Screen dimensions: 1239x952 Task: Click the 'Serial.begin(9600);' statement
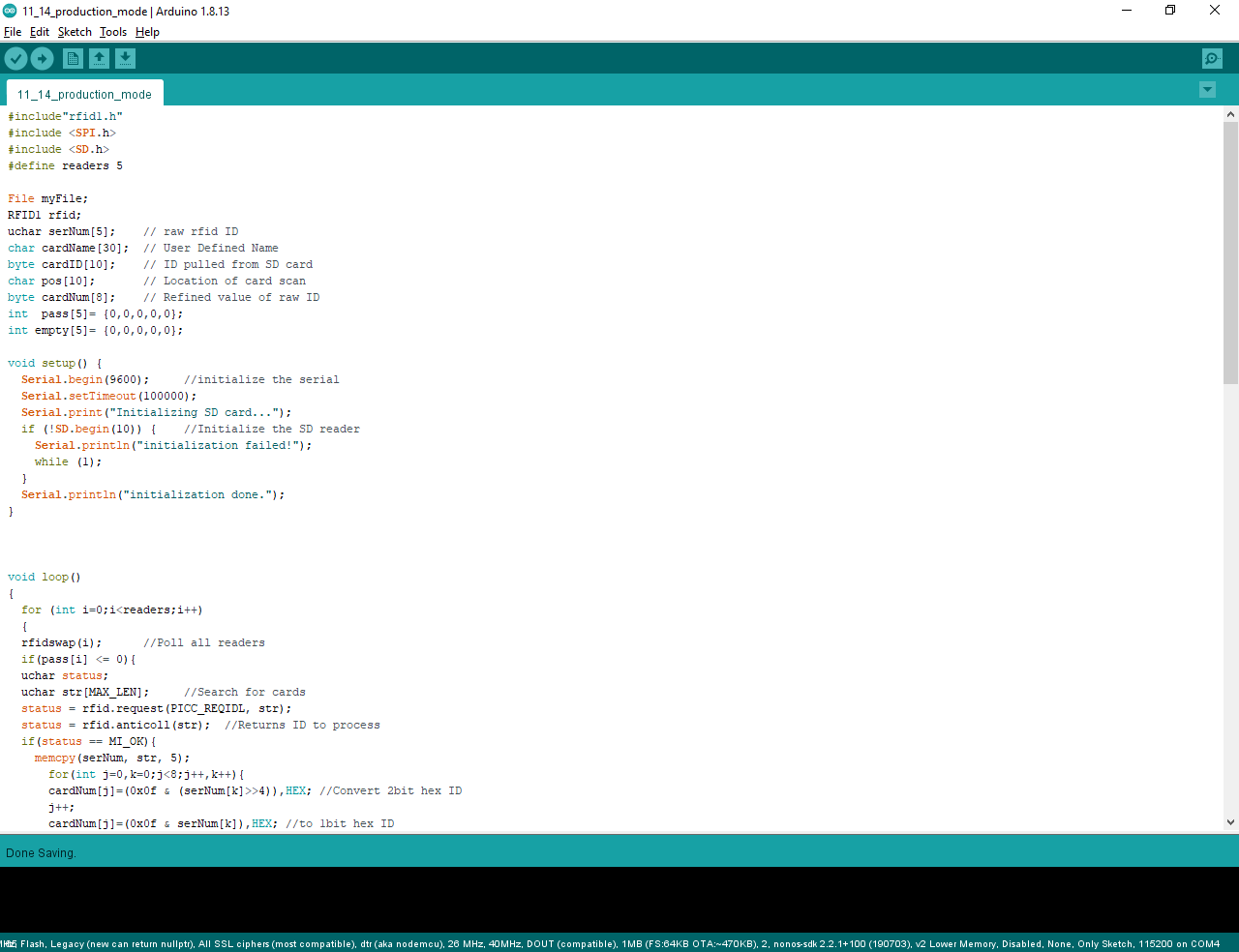click(85, 379)
